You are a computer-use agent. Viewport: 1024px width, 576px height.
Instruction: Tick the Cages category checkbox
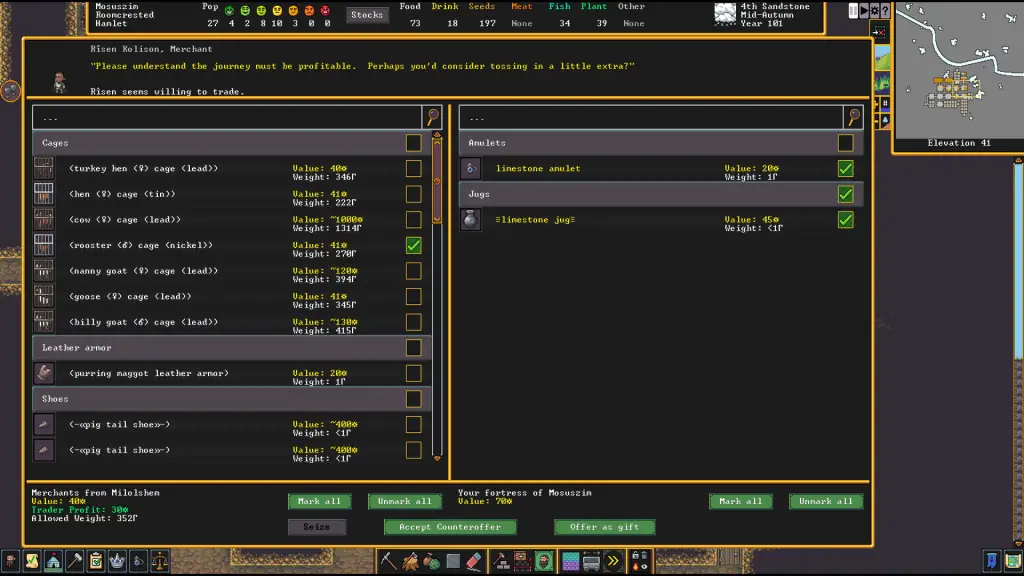click(413, 142)
